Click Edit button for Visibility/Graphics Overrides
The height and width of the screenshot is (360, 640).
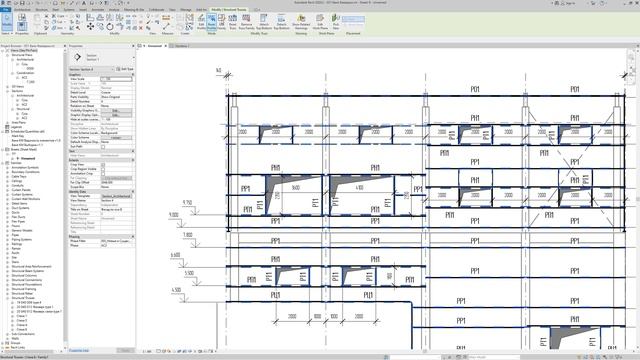(x=116, y=111)
